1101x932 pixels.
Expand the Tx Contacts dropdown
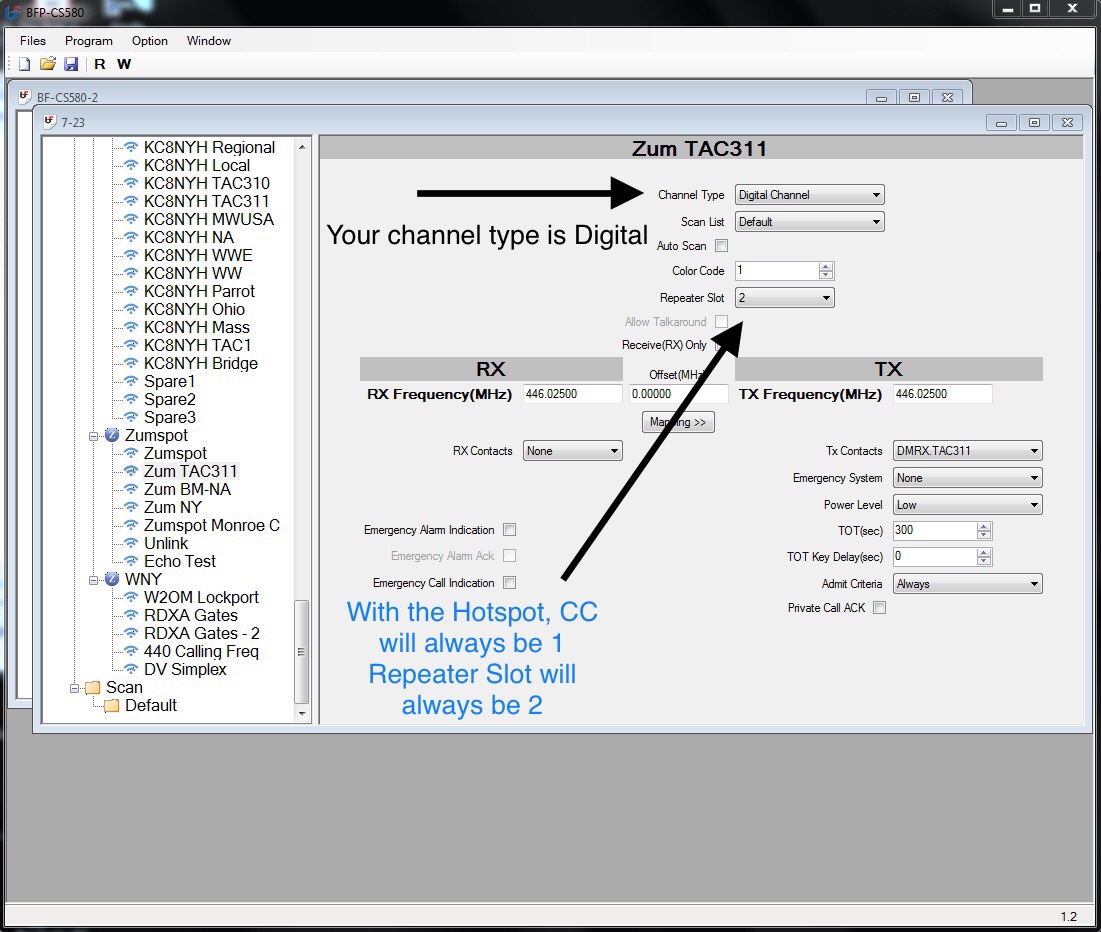pos(967,451)
